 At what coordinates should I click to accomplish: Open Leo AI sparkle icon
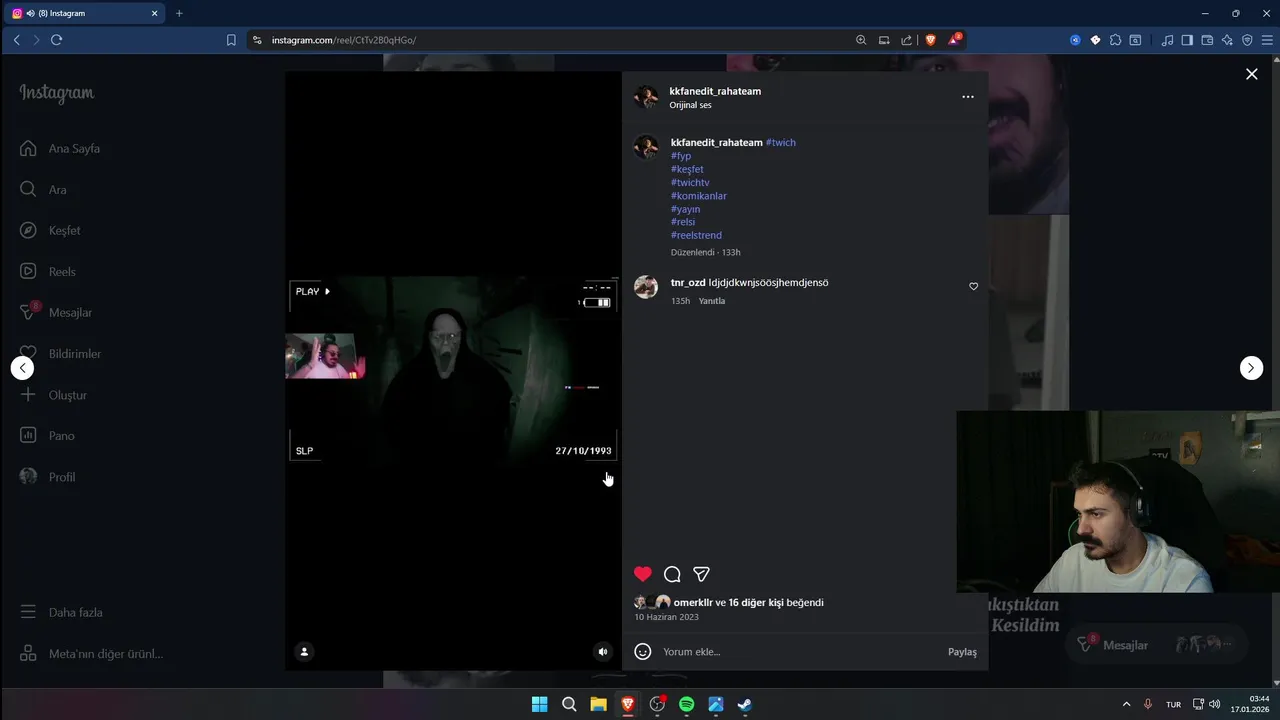pyautogui.click(x=1227, y=40)
